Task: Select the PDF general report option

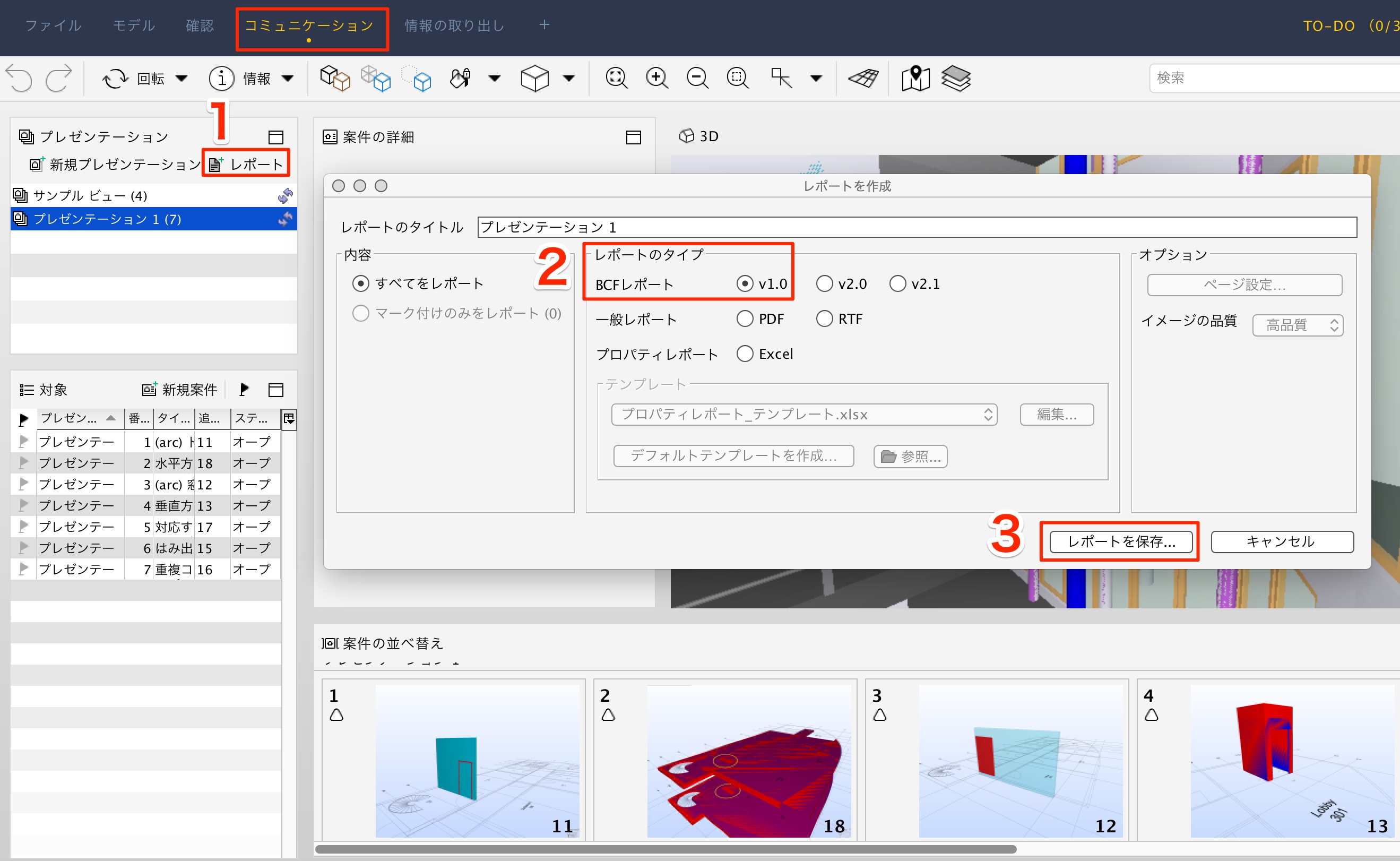Action: pyautogui.click(x=745, y=319)
